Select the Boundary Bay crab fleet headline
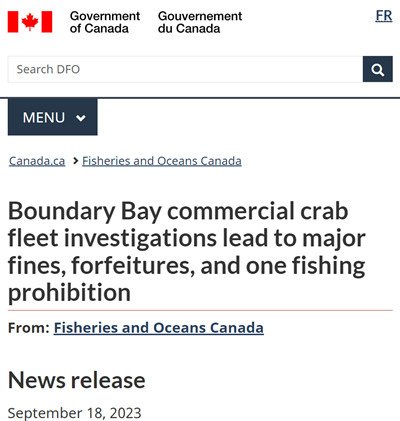This screenshot has width=400, height=421. pos(187,252)
